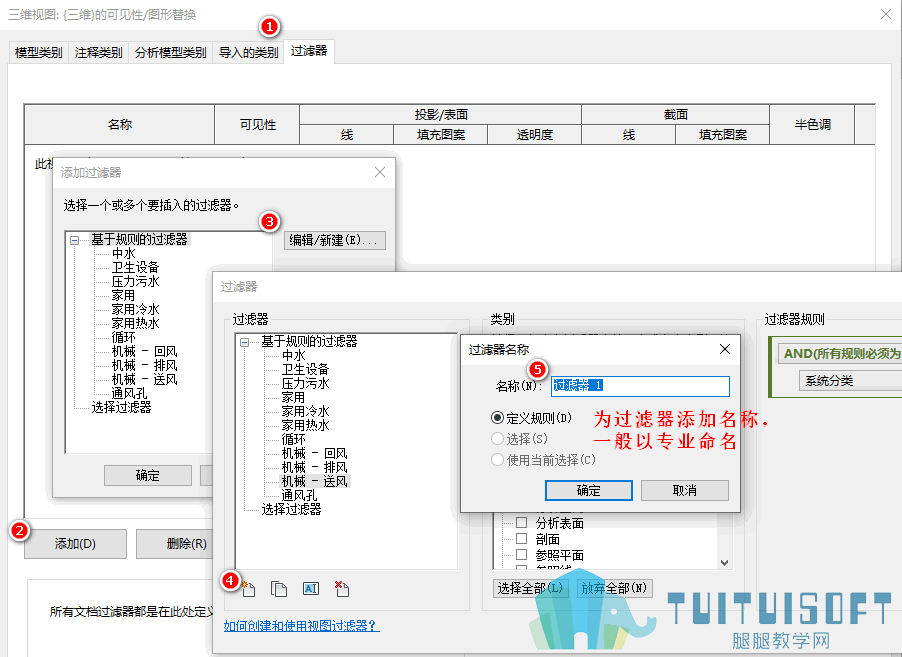Select 机械 - 回风 in 添加过滤器 list

[x=144, y=351]
